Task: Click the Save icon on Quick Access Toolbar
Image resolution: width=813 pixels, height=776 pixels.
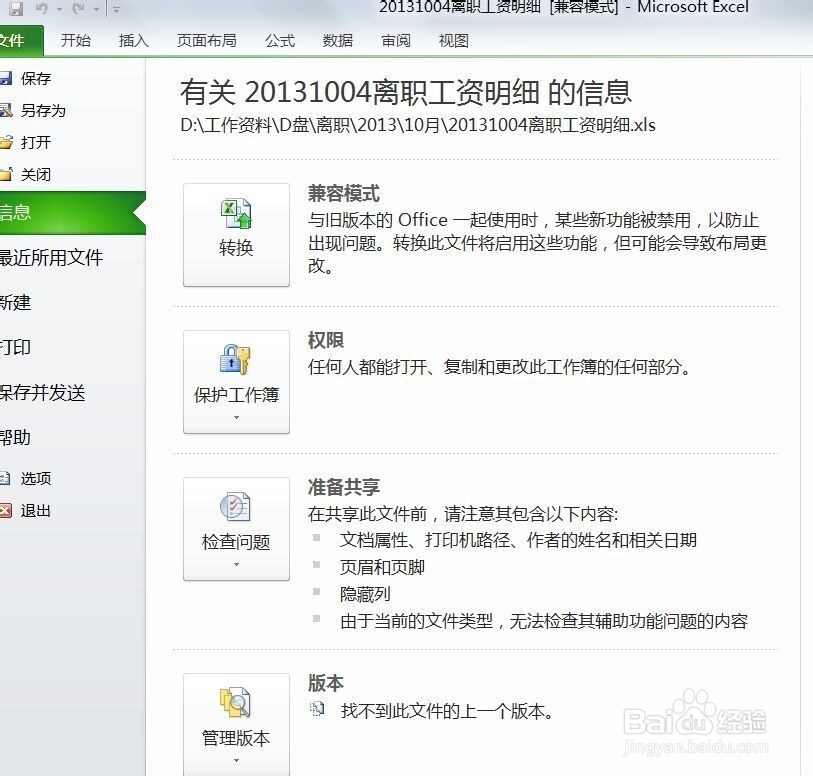Action: click(x=16, y=8)
